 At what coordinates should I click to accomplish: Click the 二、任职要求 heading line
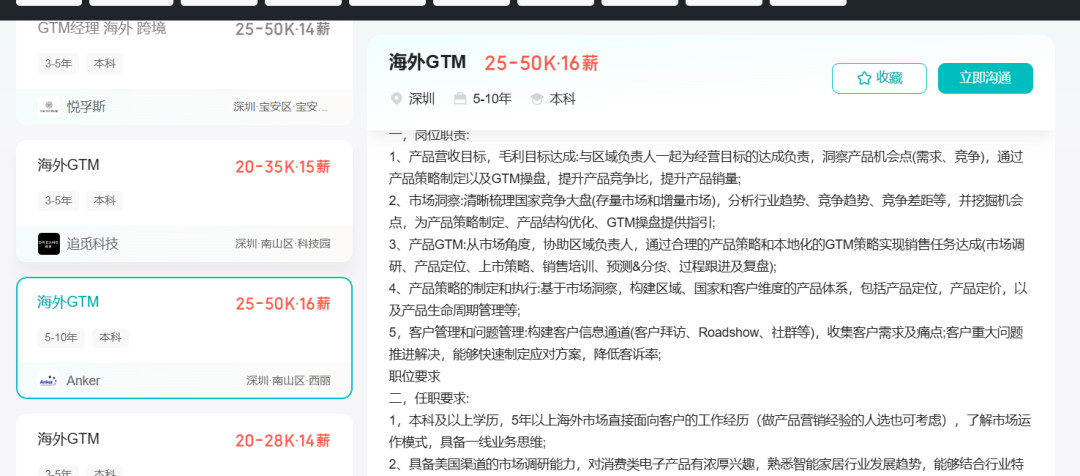tap(429, 399)
